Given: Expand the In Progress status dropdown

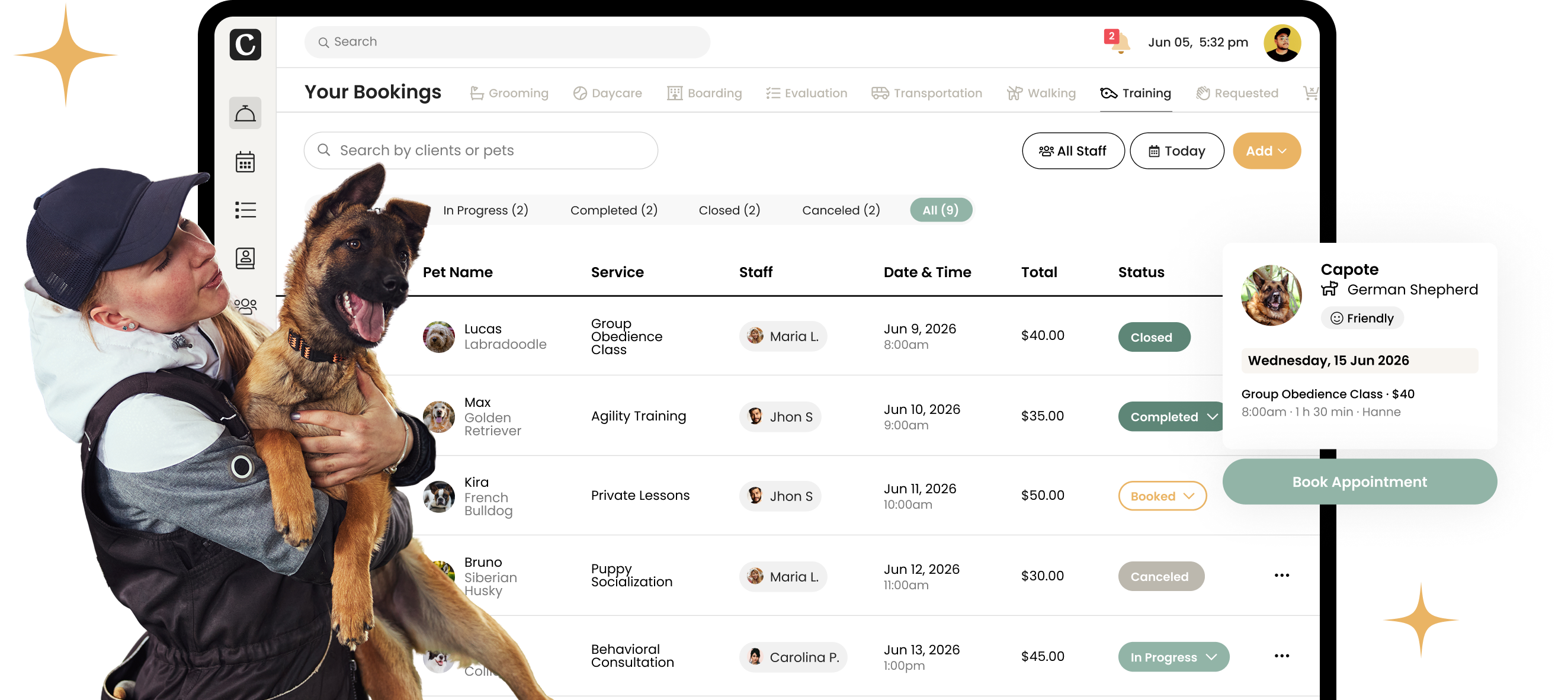Looking at the screenshot, I should tap(1173, 657).
